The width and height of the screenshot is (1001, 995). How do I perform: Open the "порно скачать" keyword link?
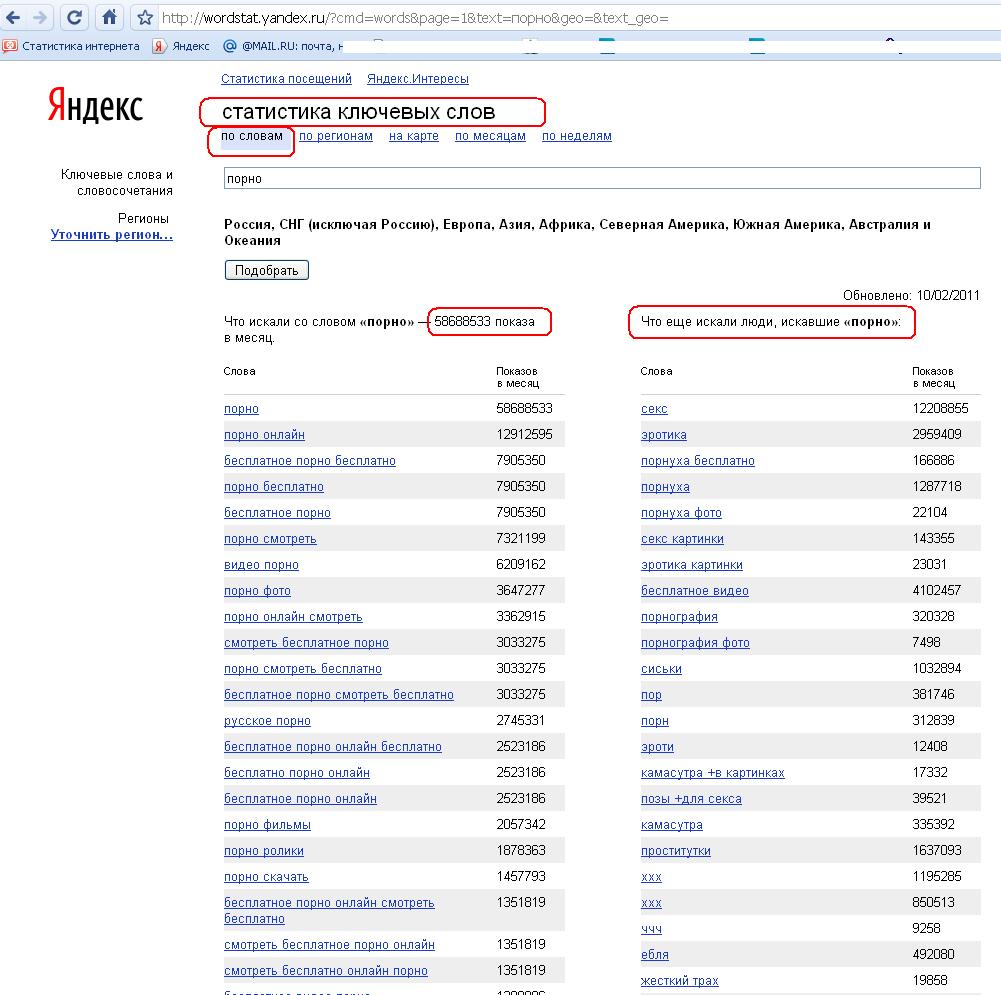[266, 877]
